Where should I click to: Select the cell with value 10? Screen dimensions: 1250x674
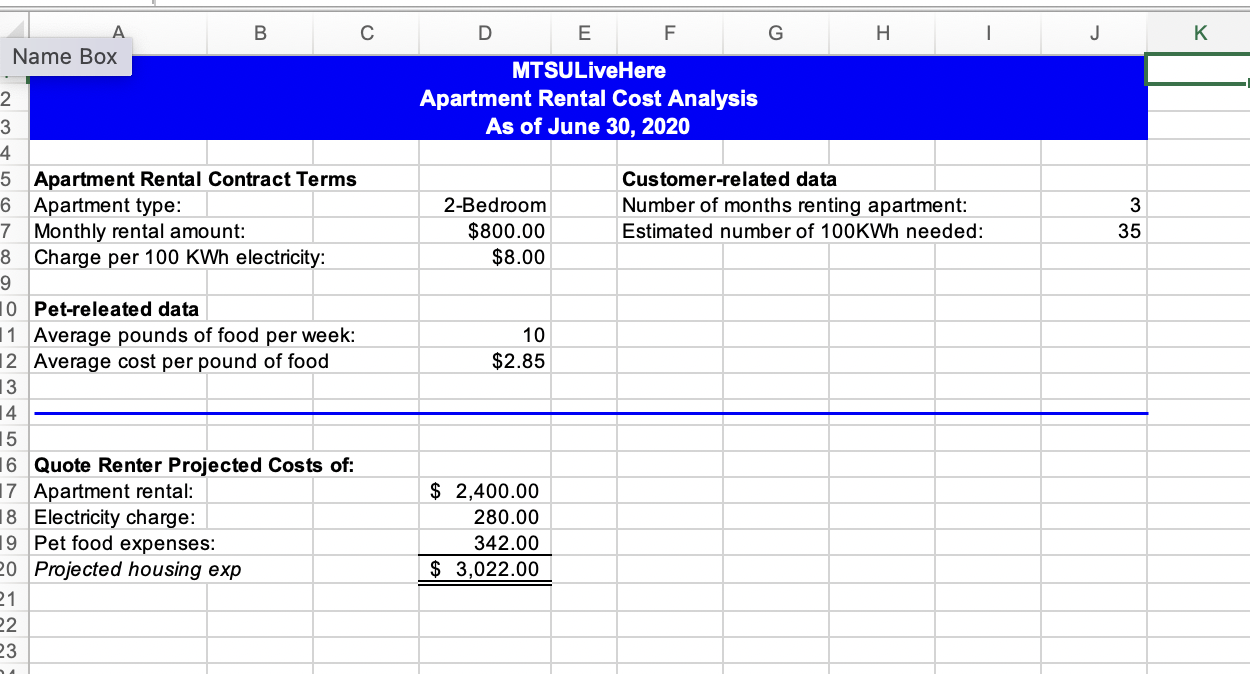484,335
